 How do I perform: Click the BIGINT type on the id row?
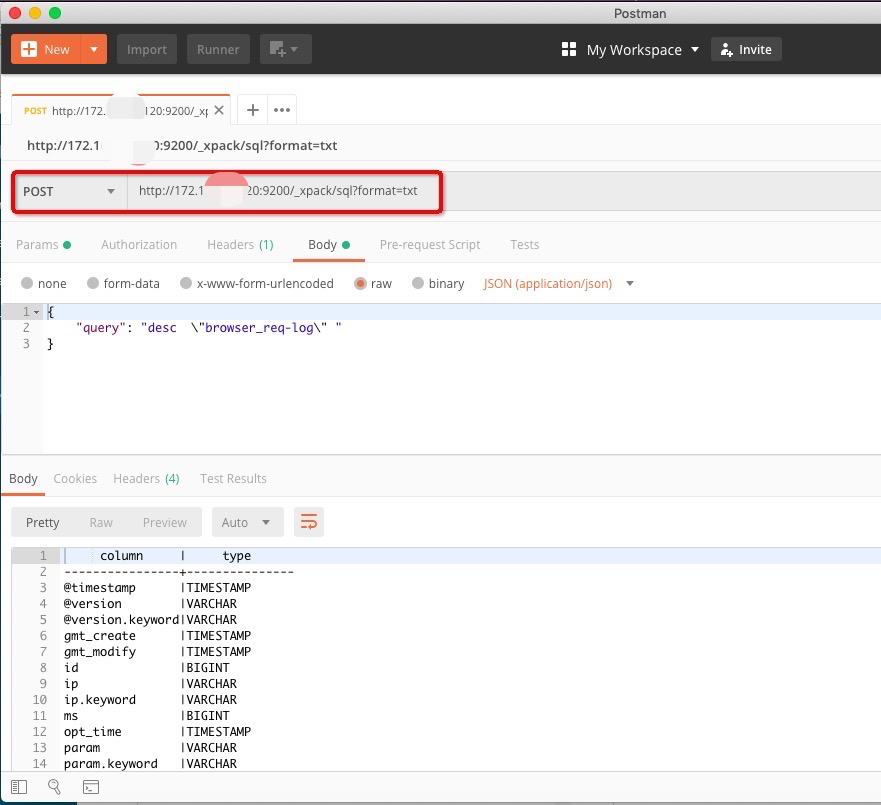pyautogui.click(x=208, y=668)
